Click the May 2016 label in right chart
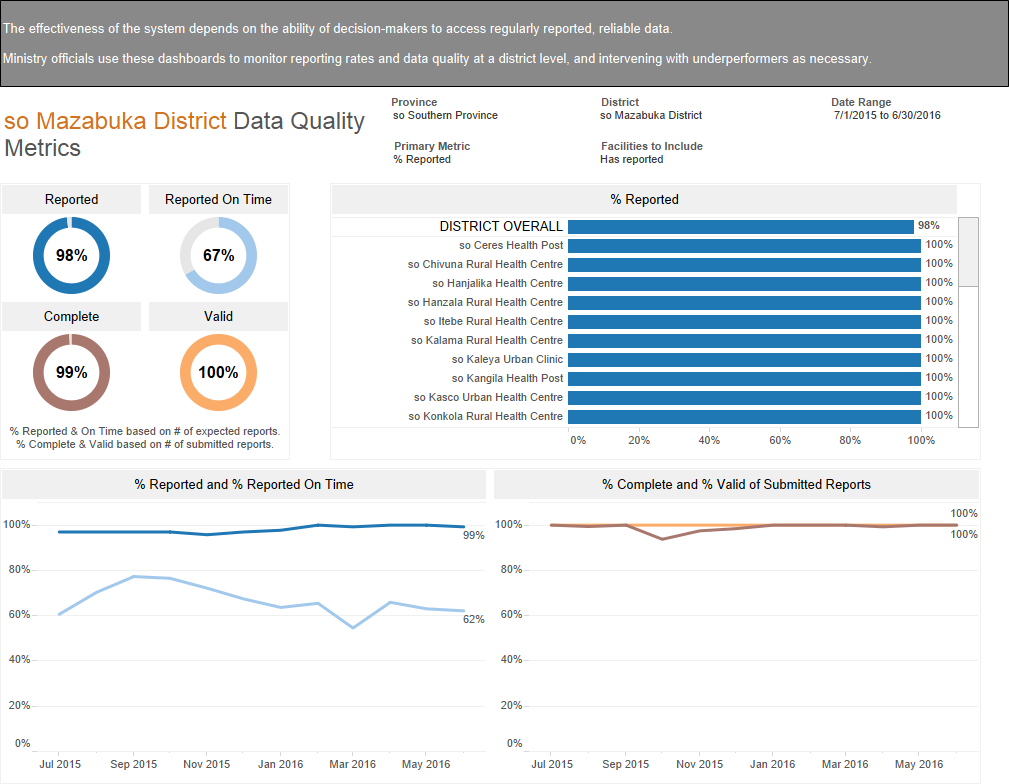1009x784 pixels. [919, 764]
